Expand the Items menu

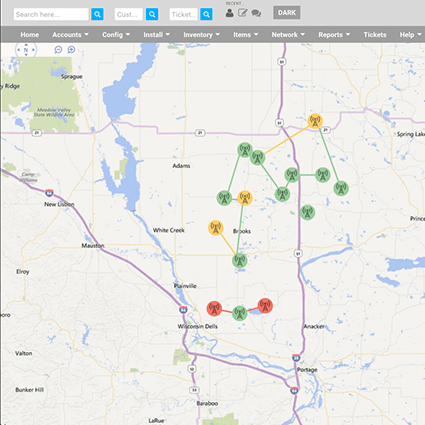(246, 35)
